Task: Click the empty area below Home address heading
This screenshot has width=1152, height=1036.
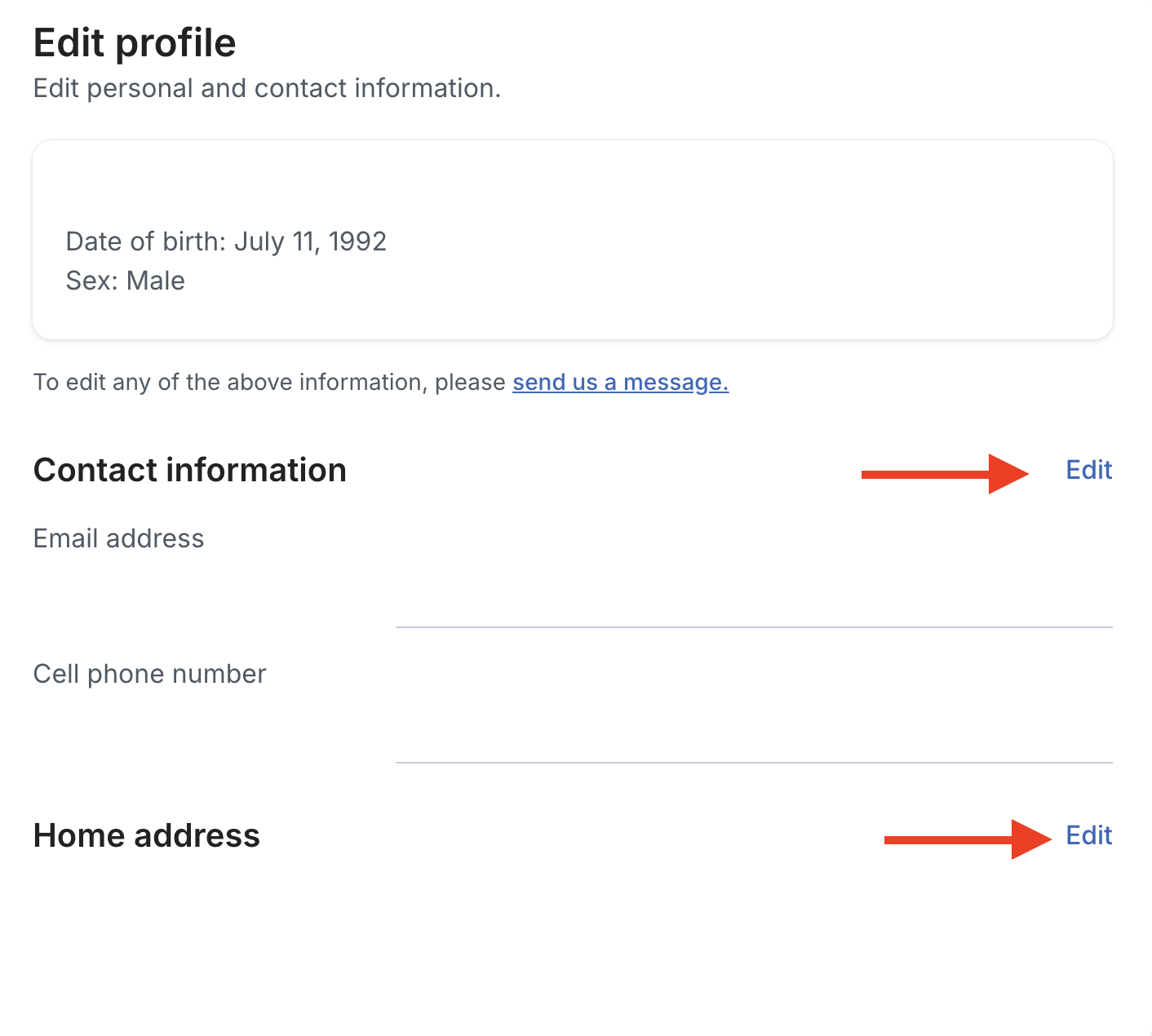Action: [571, 938]
